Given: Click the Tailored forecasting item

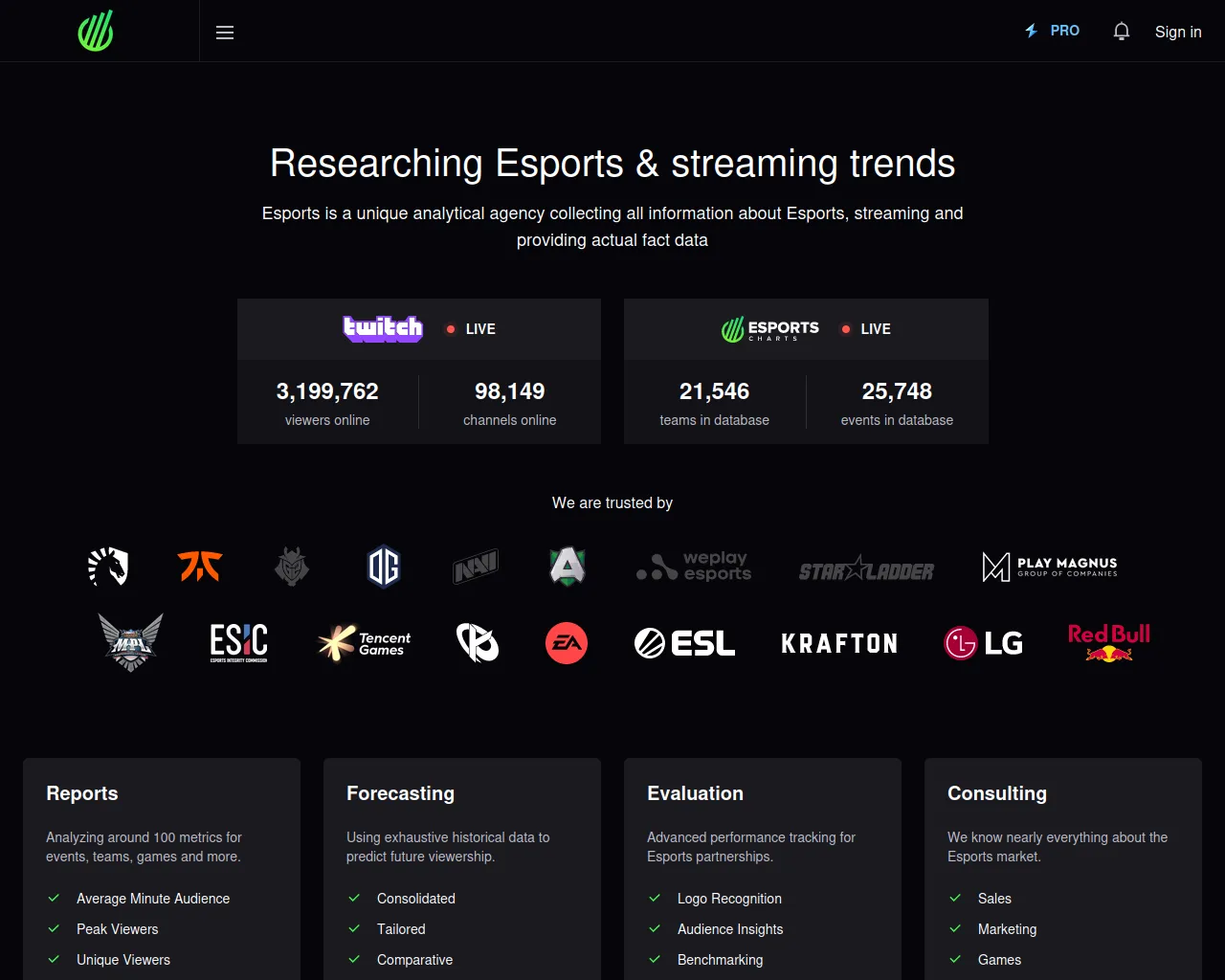Looking at the screenshot, I should click(401, 929).
